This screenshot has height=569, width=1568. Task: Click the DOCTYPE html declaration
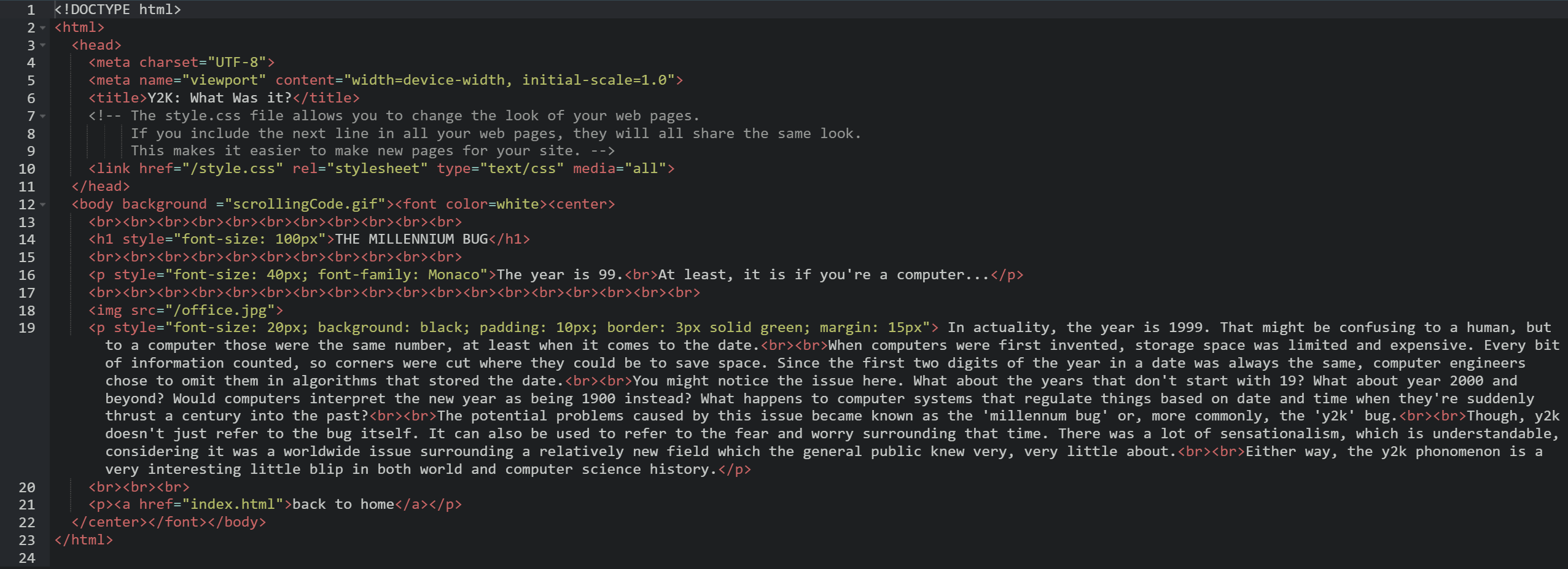tap(117, 10)
